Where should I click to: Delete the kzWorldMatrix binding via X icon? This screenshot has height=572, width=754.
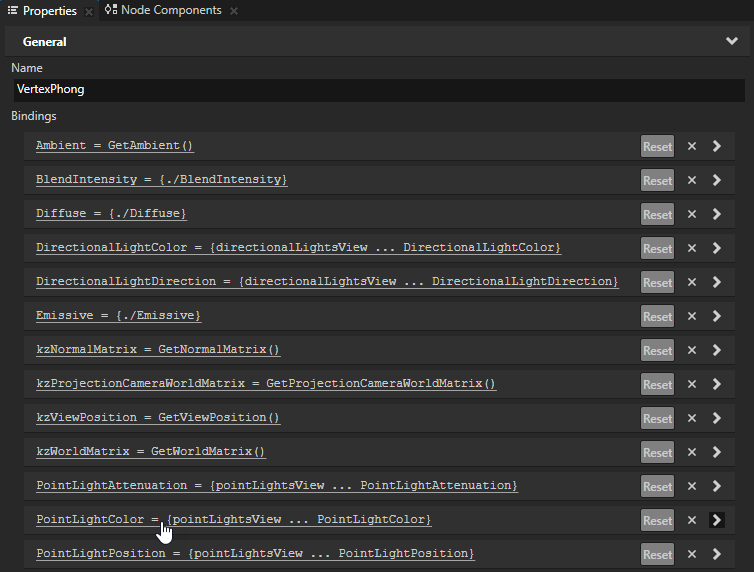pos(691,452)
